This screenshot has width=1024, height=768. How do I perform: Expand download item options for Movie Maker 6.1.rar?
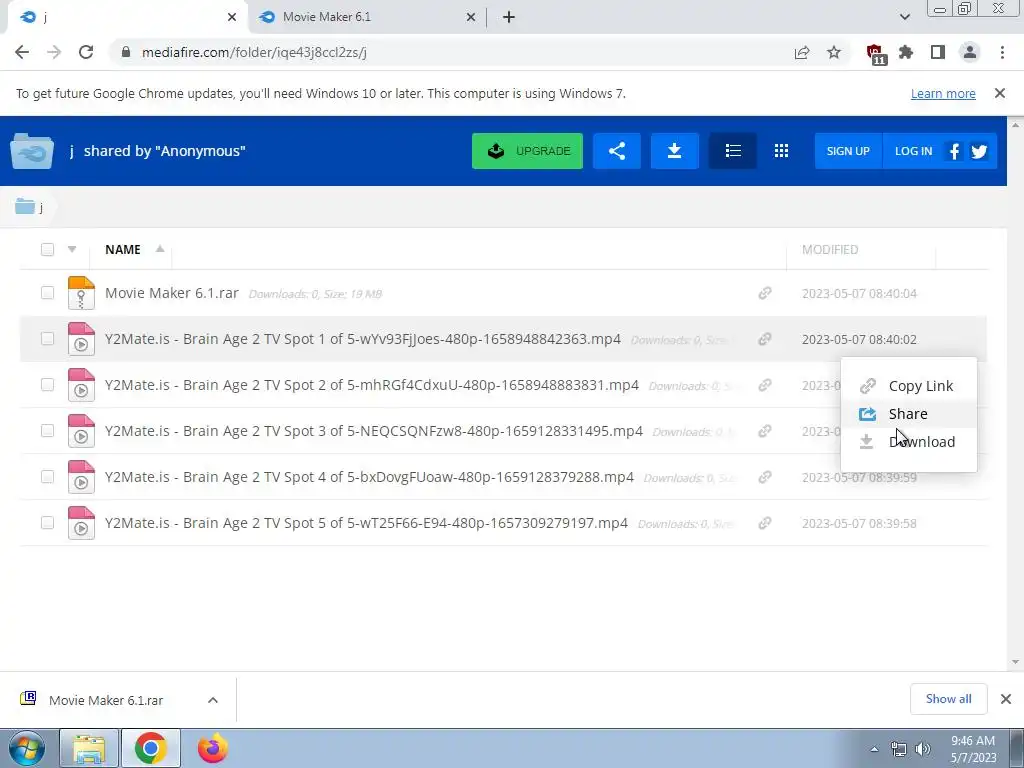213,700
